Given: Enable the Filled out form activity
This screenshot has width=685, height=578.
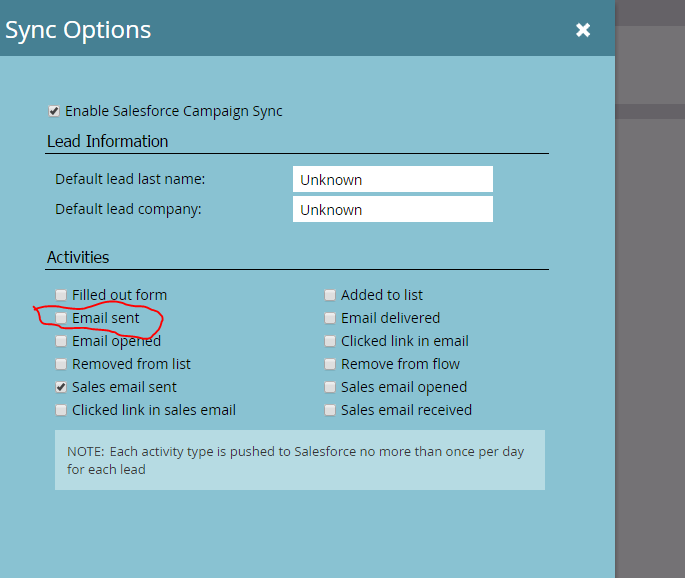Looking at the screenshot, I should tap(61, 295).
